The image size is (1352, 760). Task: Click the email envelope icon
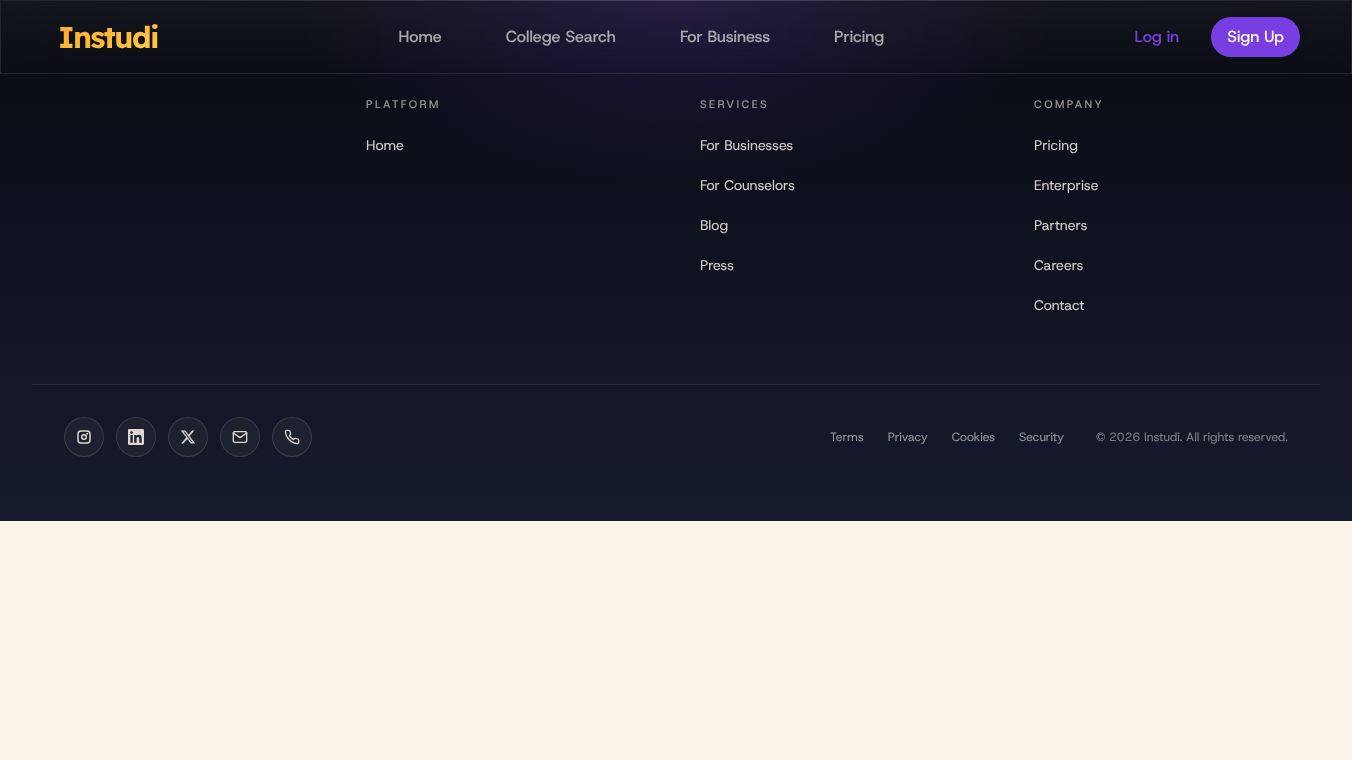pyautogui.click(x=240, y=437)
